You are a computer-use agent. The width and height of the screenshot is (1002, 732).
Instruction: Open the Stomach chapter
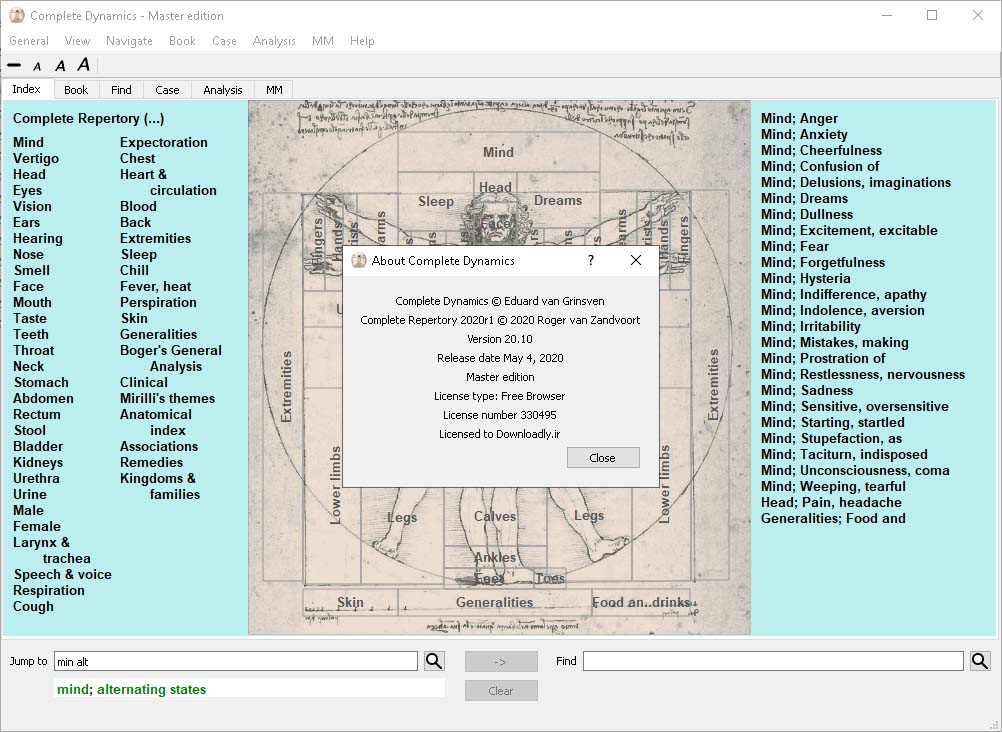(x=41, y=382)
